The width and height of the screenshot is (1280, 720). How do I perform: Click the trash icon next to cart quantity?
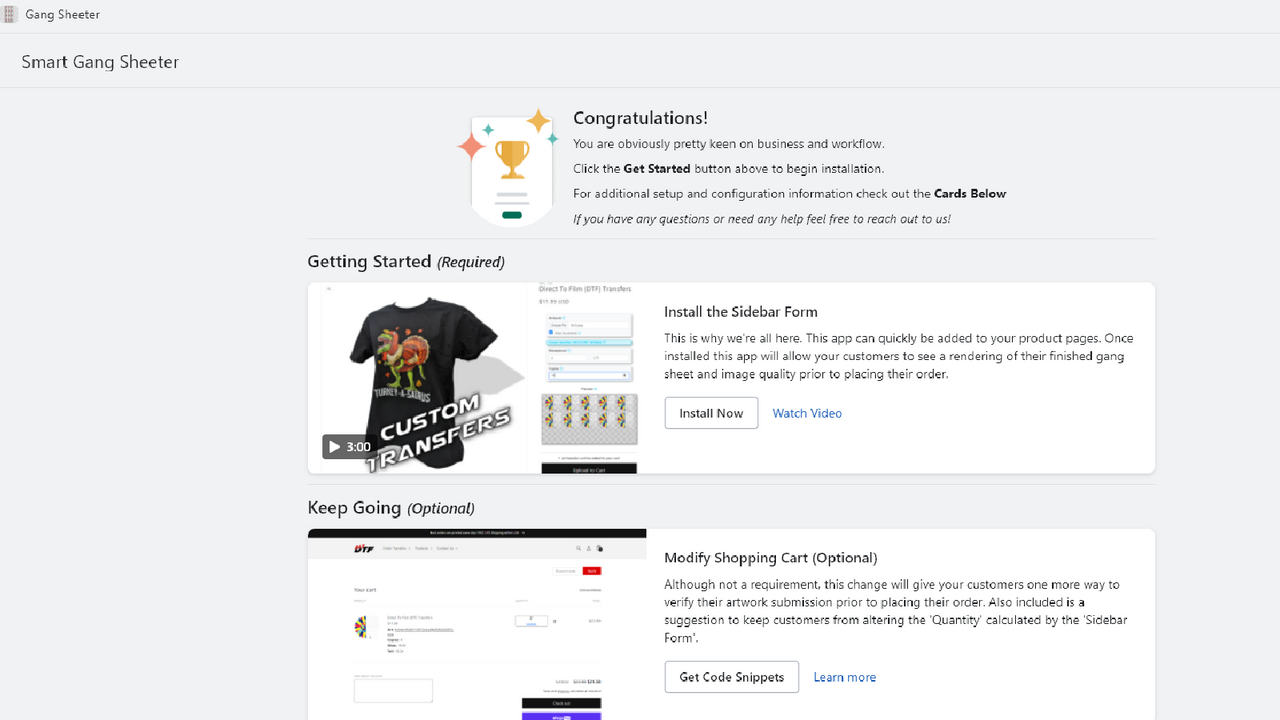click(x=554, y=621)
